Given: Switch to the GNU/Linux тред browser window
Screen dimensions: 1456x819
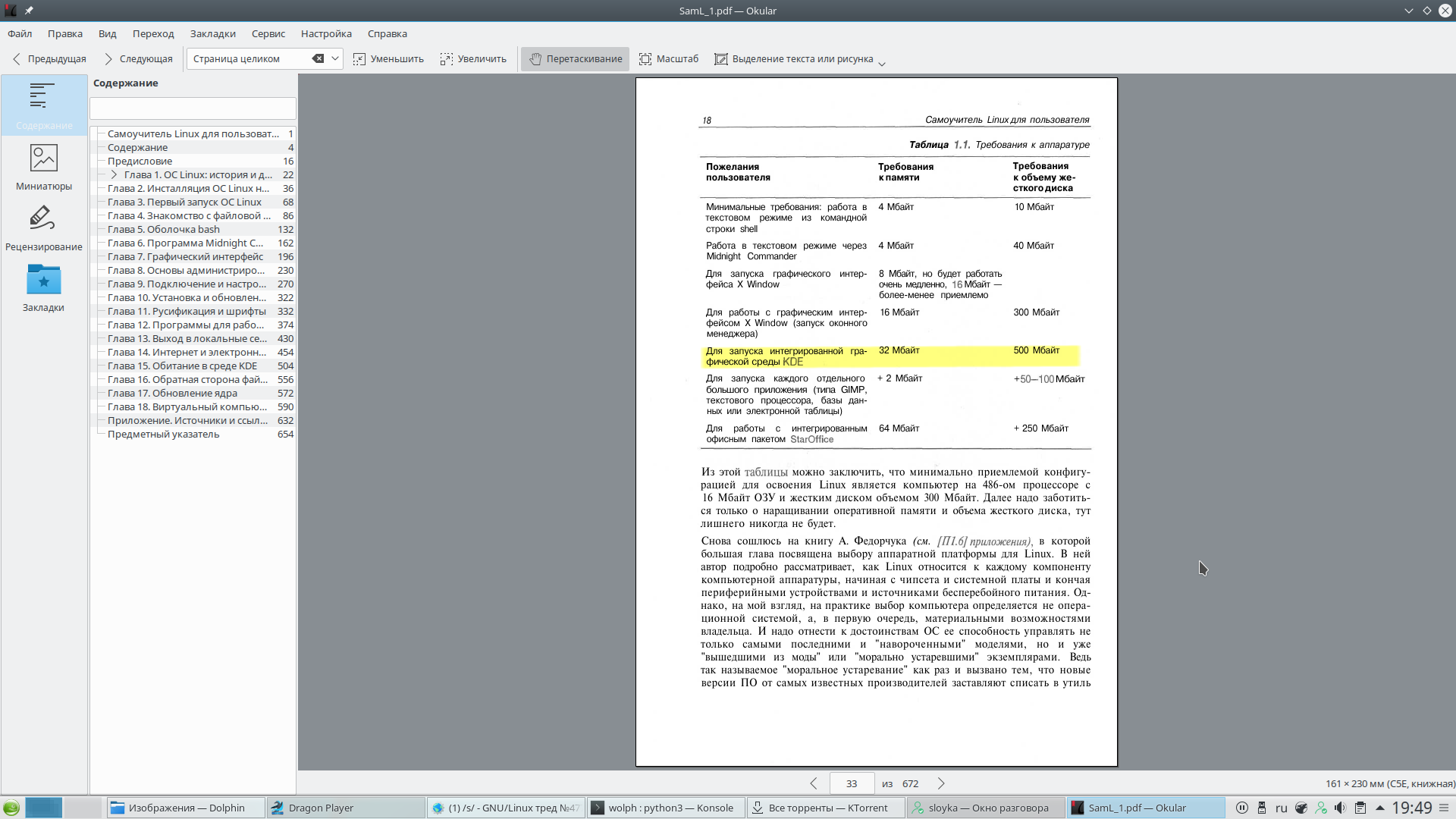Looking at the screenshot, I should click(506, 808).
